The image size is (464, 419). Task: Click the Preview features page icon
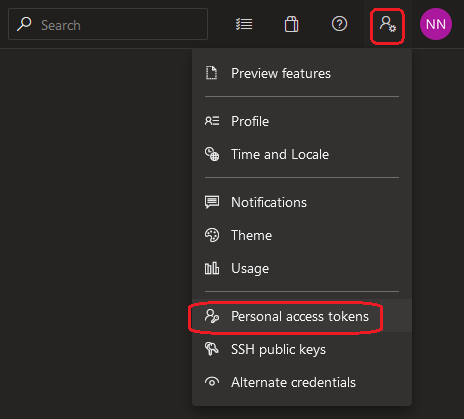tap(211, 73)
